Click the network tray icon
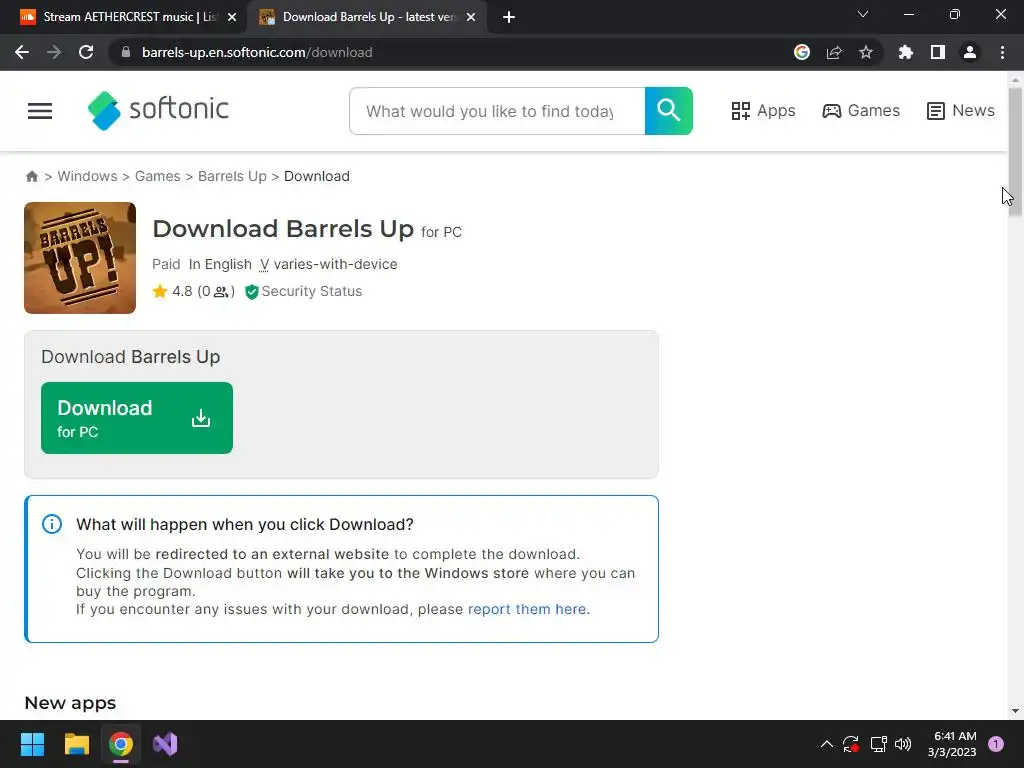The width and height of the screenshot is (1024, 768). [878, 744]
